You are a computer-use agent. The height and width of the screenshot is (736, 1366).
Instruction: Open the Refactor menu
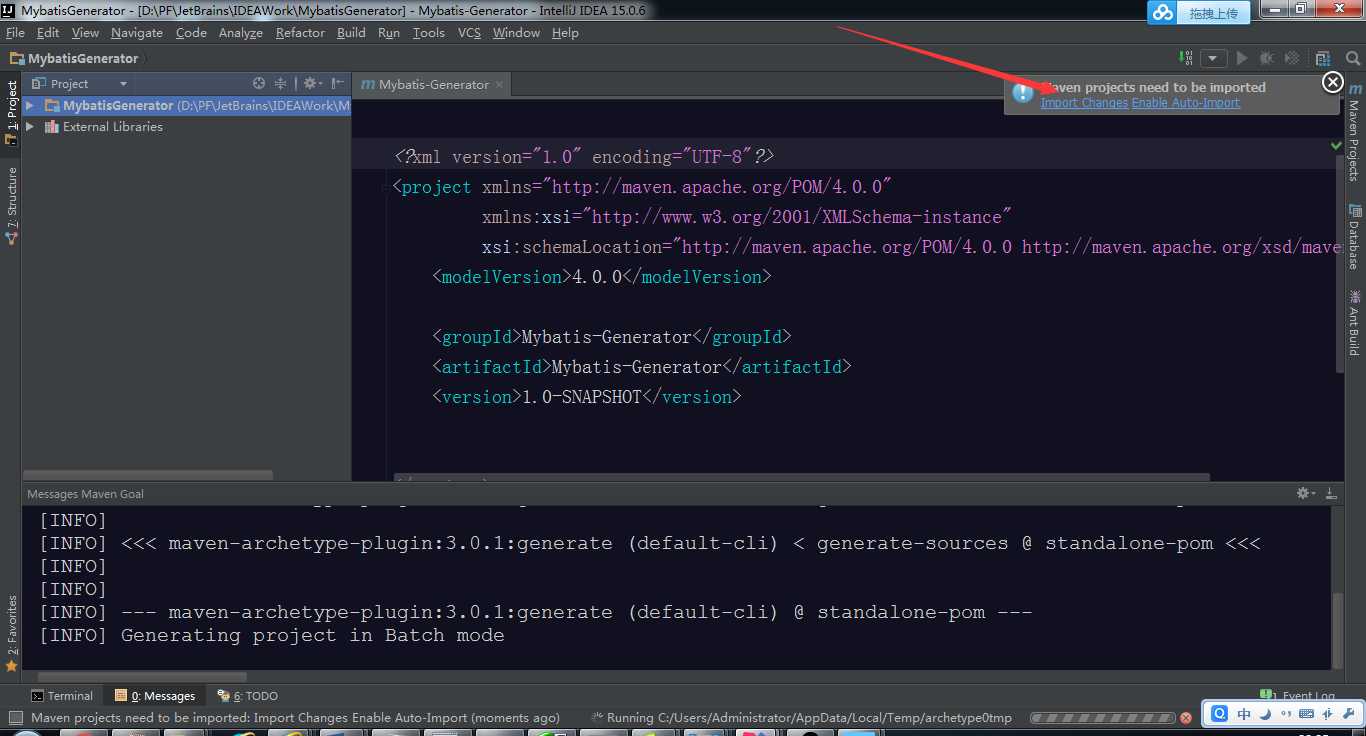coord(300,33)
